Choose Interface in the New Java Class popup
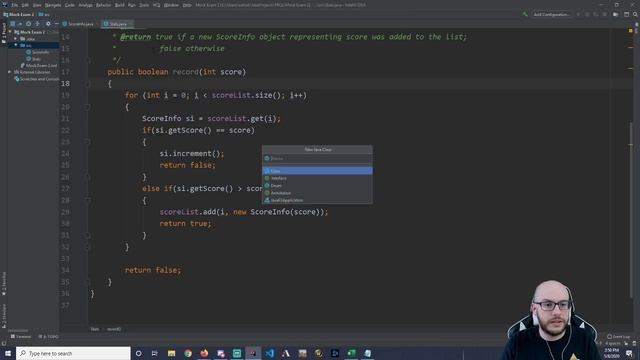640x360 pixels. click(317, 178)
